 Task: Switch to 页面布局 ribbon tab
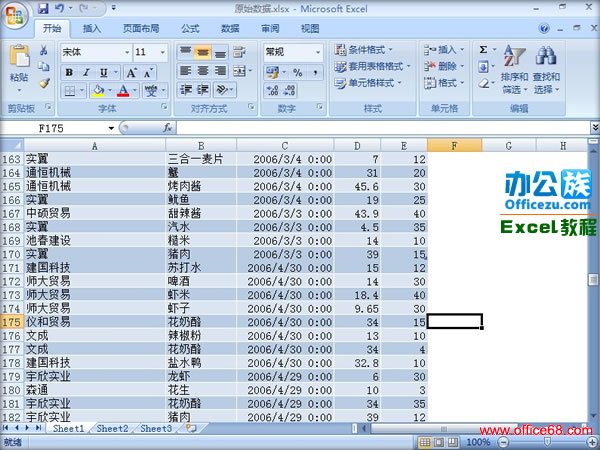140,29
